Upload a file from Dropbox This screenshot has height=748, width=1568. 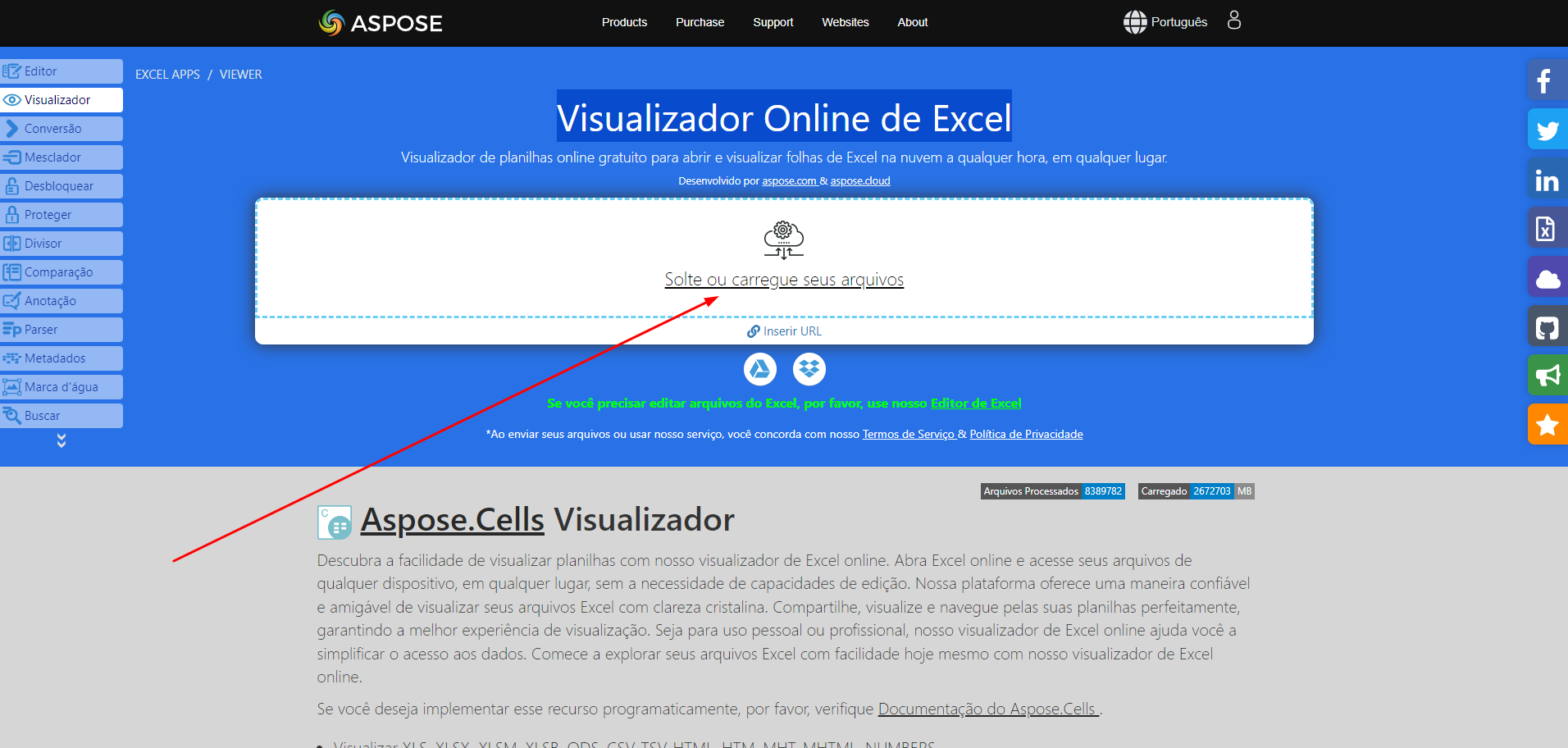pos(809,369)
